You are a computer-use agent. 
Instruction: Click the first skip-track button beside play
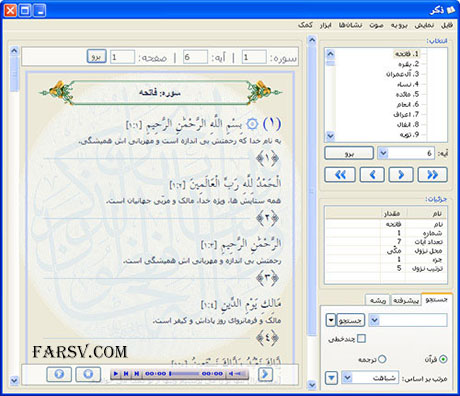pos(126,374)
